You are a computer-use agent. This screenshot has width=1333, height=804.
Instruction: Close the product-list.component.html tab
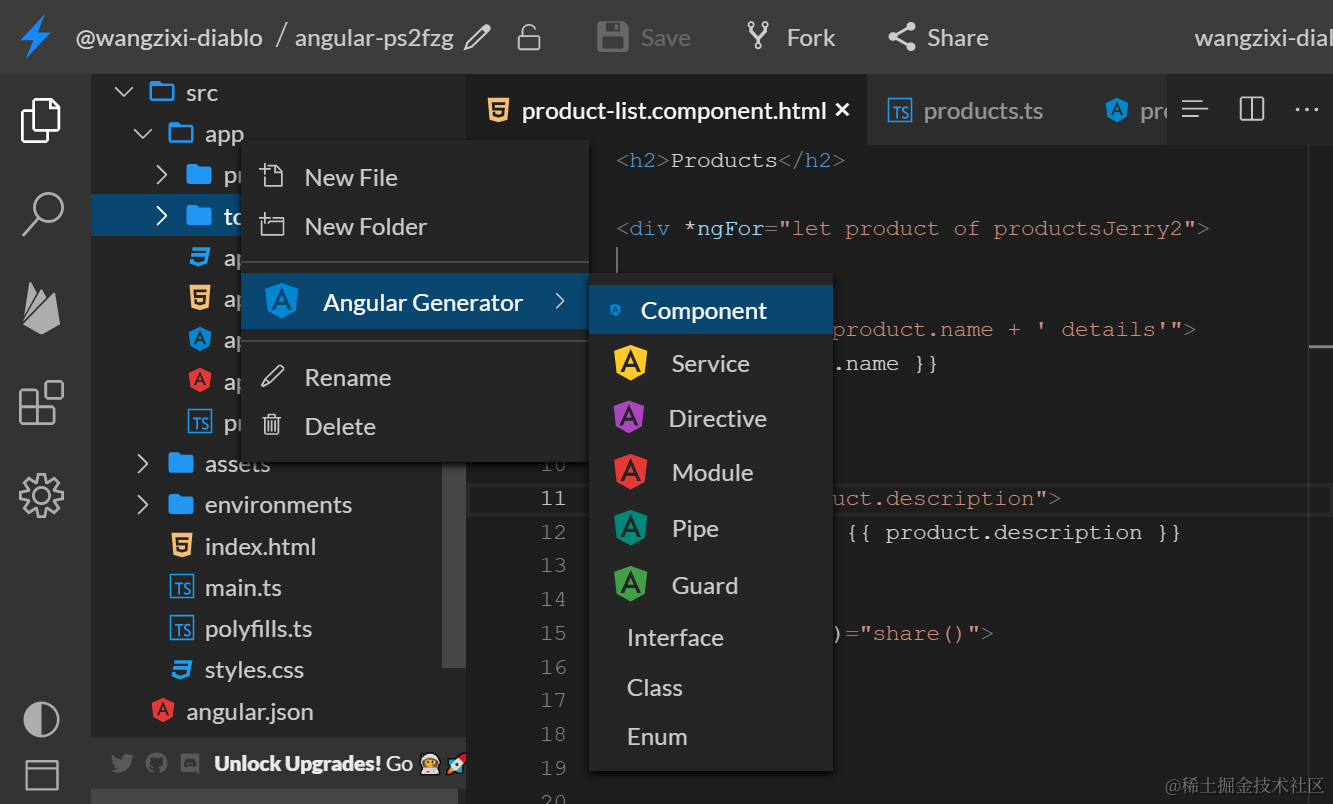coord(842,110)
